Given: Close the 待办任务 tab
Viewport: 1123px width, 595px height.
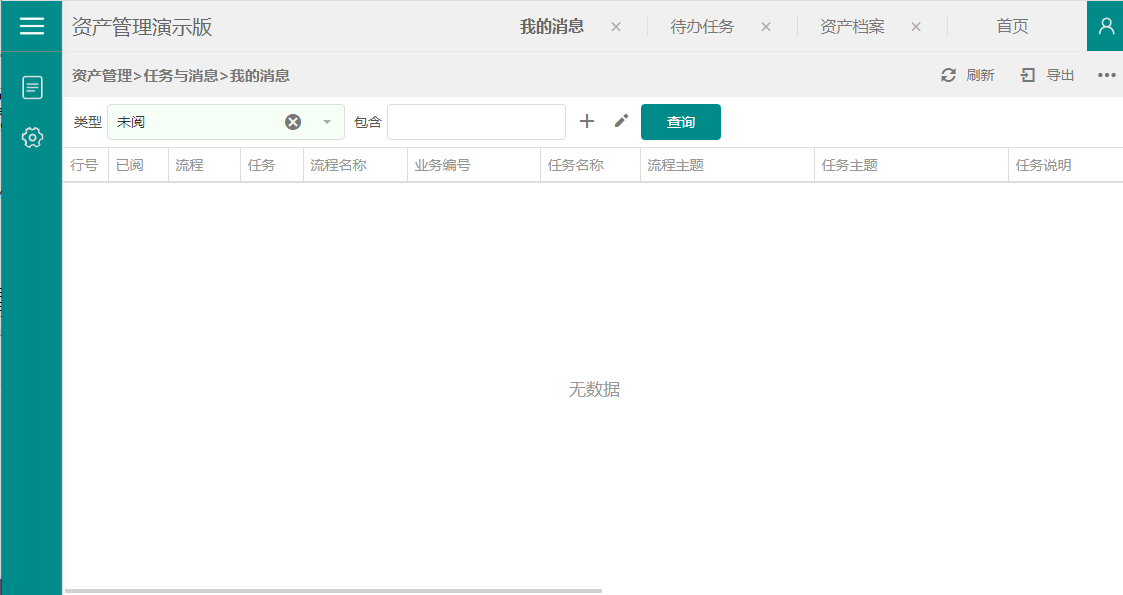Looking at the screenshot, I should (766, 27).
